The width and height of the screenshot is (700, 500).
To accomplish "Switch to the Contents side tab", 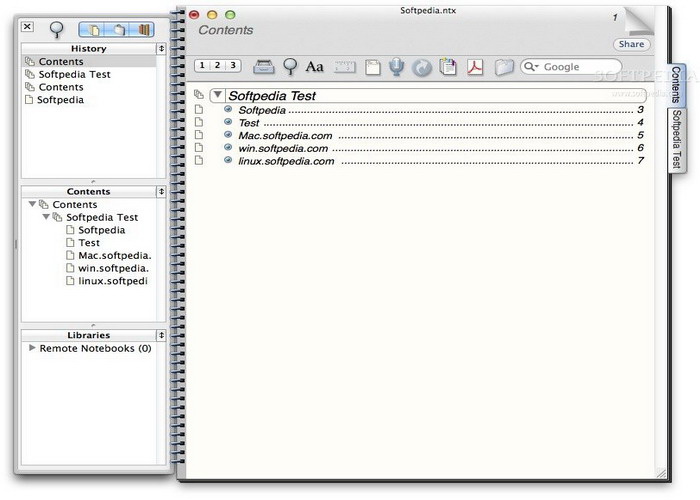I will coord(676,84).
